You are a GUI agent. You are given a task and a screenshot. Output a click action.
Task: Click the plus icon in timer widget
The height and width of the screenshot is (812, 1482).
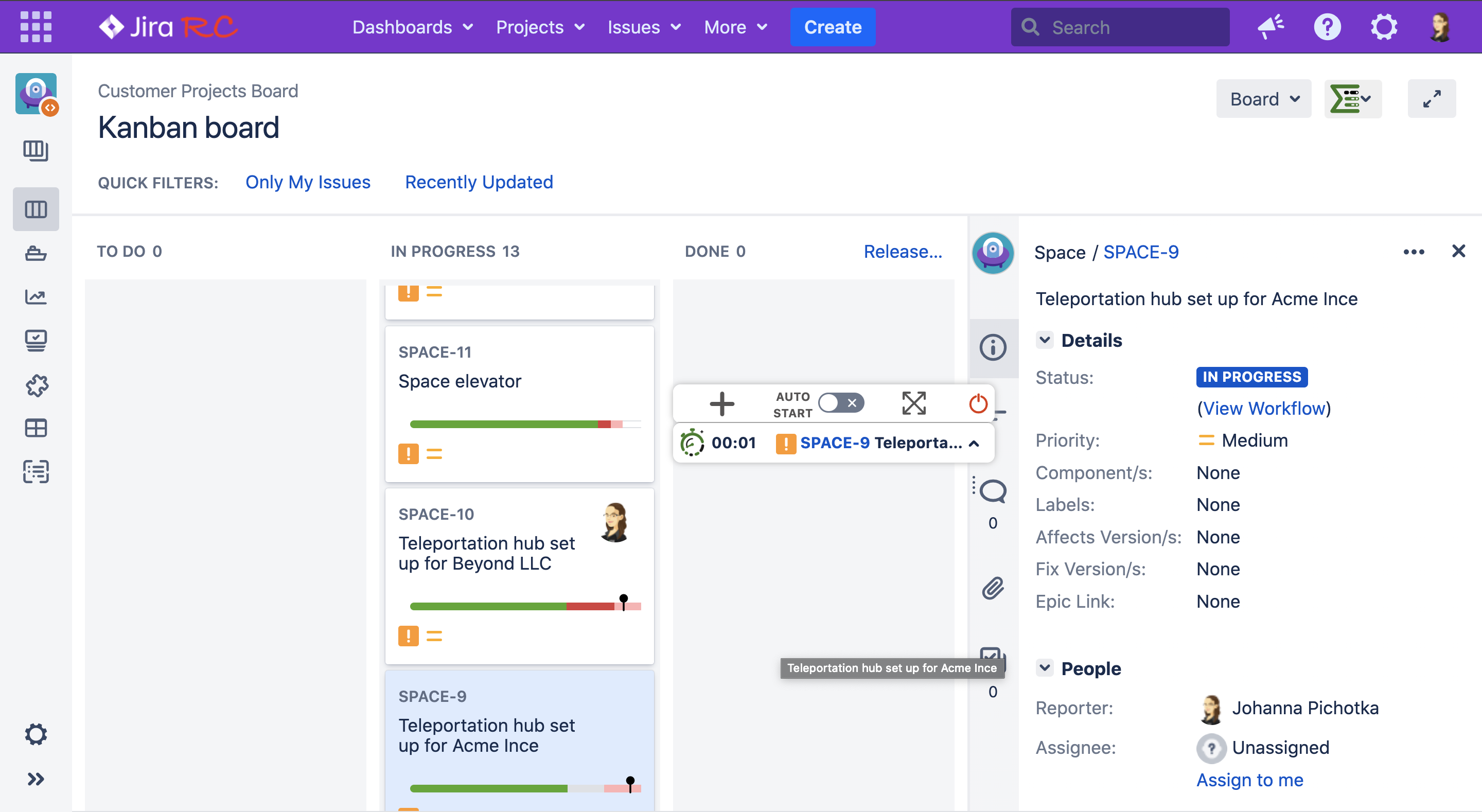click(721, 403)
